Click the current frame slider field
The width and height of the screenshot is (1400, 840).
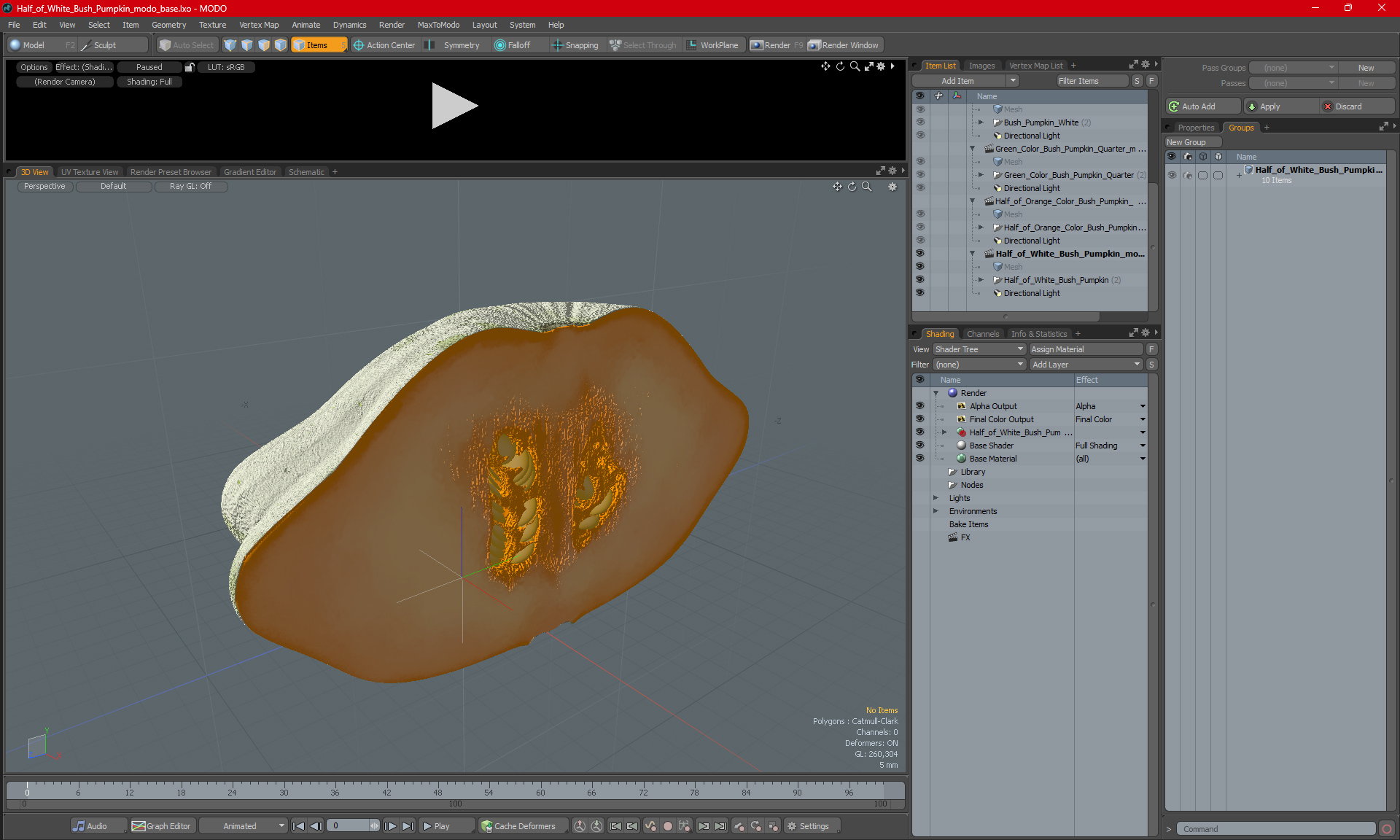(x=354, y=826)
